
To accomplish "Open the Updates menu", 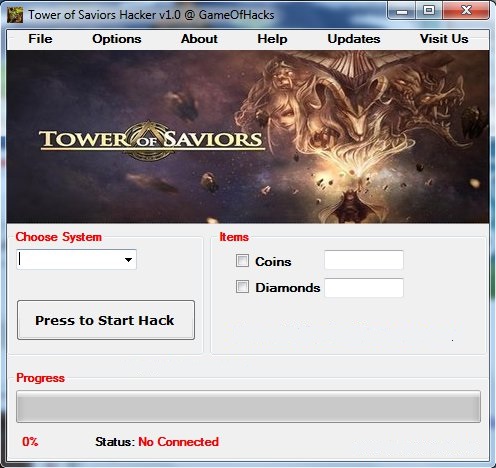I will [354, 39].
